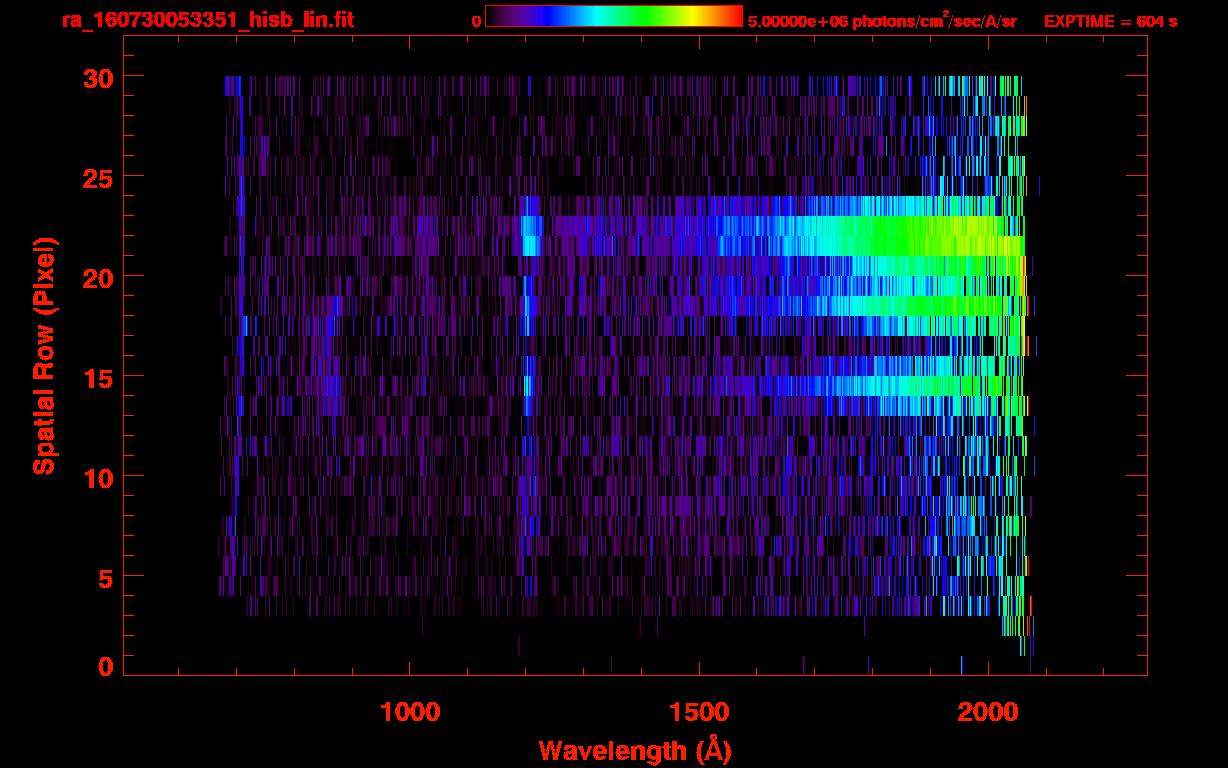Click the red end of the color bar
Viewport: 1228px width, 768px height.
[x=734, y=16]
